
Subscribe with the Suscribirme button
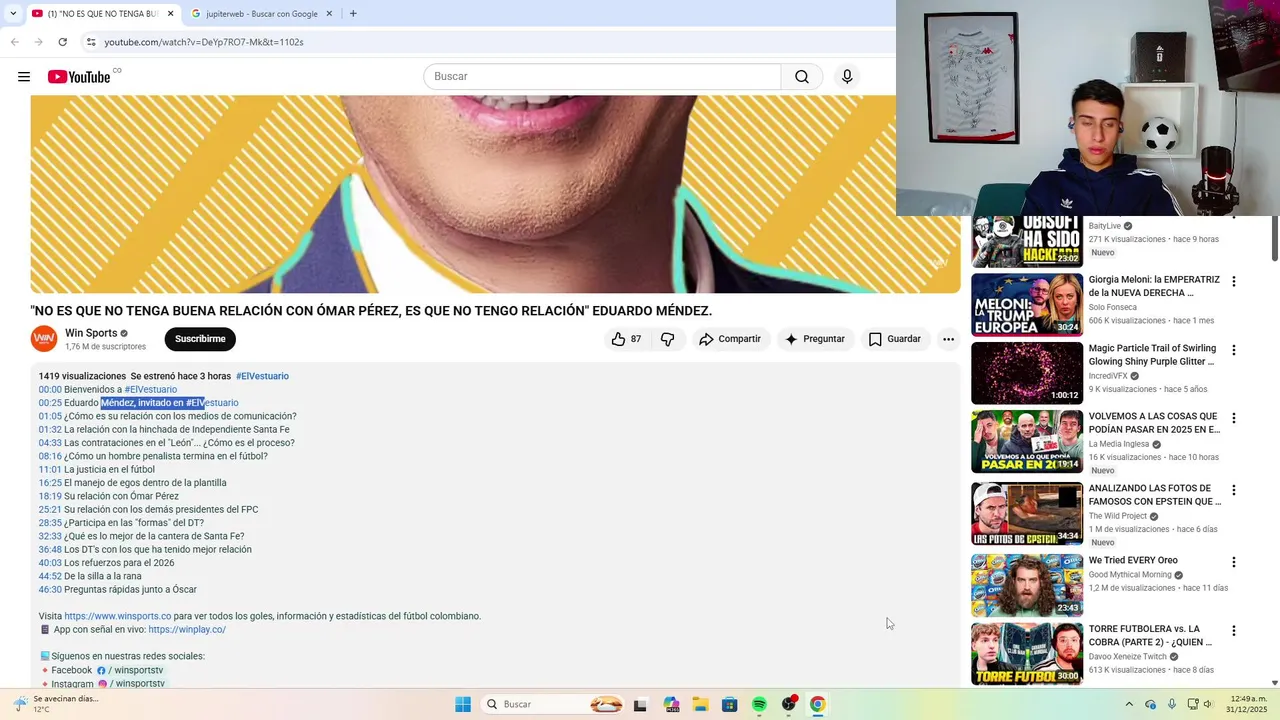[x=200, y=339]
